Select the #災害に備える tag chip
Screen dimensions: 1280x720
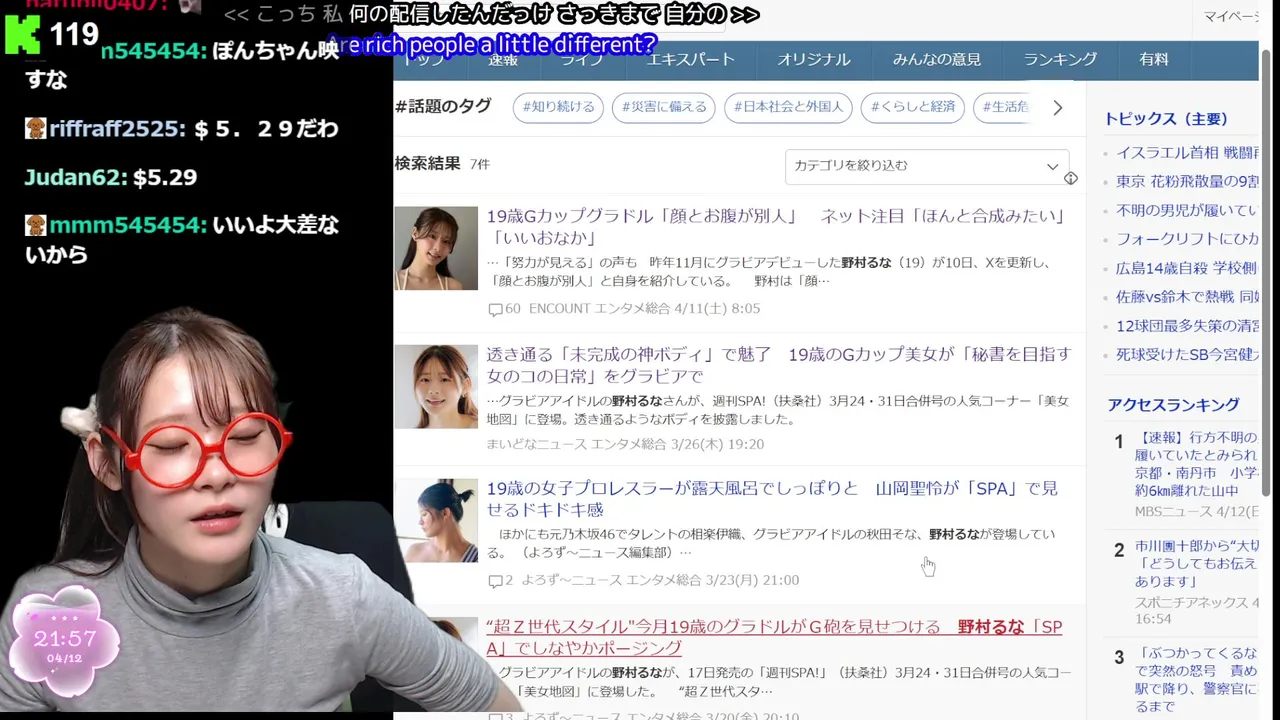coord(664,107)
